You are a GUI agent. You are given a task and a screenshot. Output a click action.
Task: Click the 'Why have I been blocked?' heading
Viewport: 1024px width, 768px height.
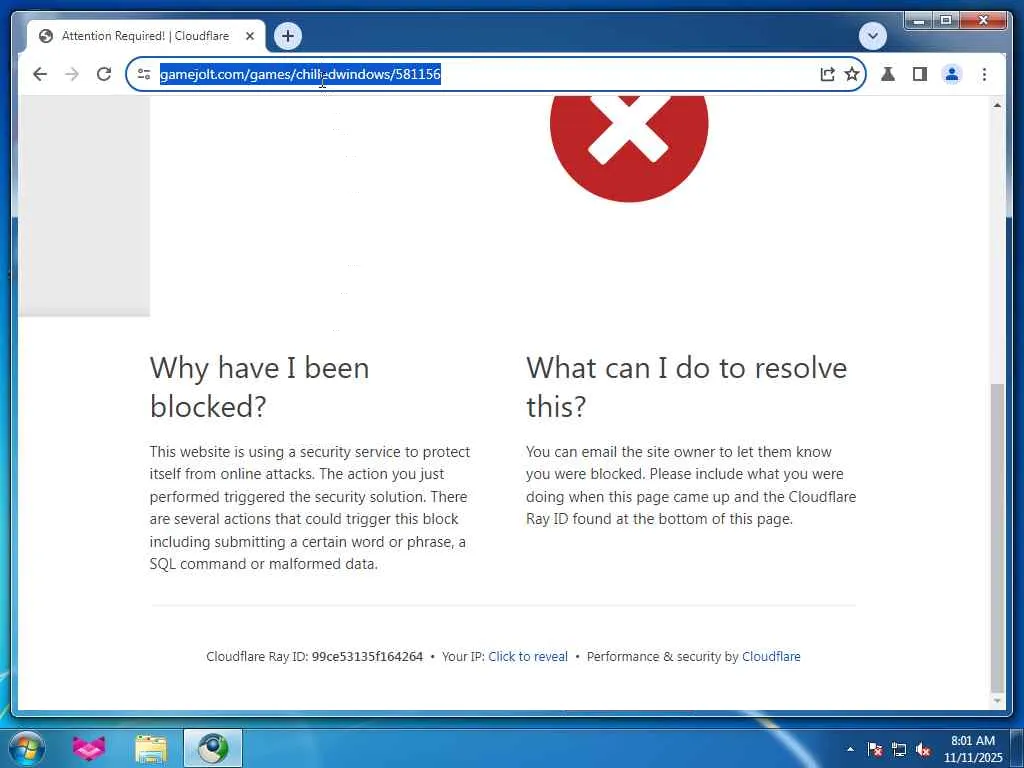click(259, 387)
